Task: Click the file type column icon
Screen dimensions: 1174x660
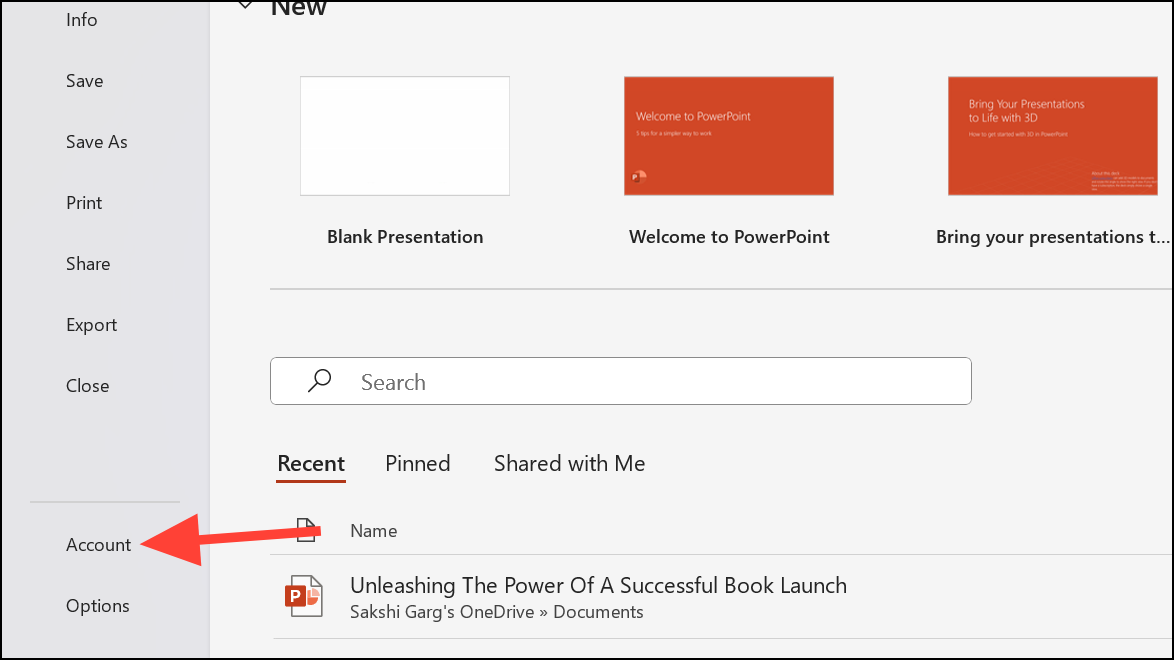Action: click(x=306, y=530)
